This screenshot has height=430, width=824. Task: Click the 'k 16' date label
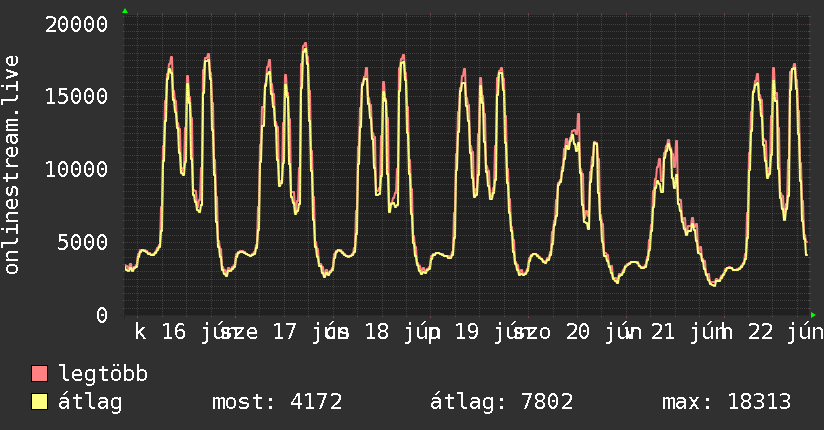(x=160, y=332)
